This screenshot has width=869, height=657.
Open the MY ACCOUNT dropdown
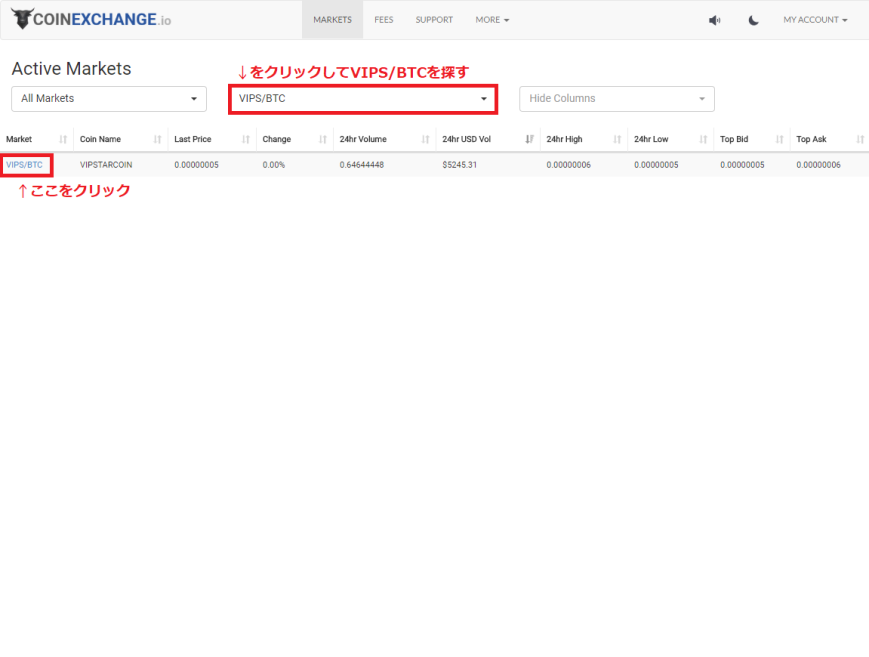815,19
